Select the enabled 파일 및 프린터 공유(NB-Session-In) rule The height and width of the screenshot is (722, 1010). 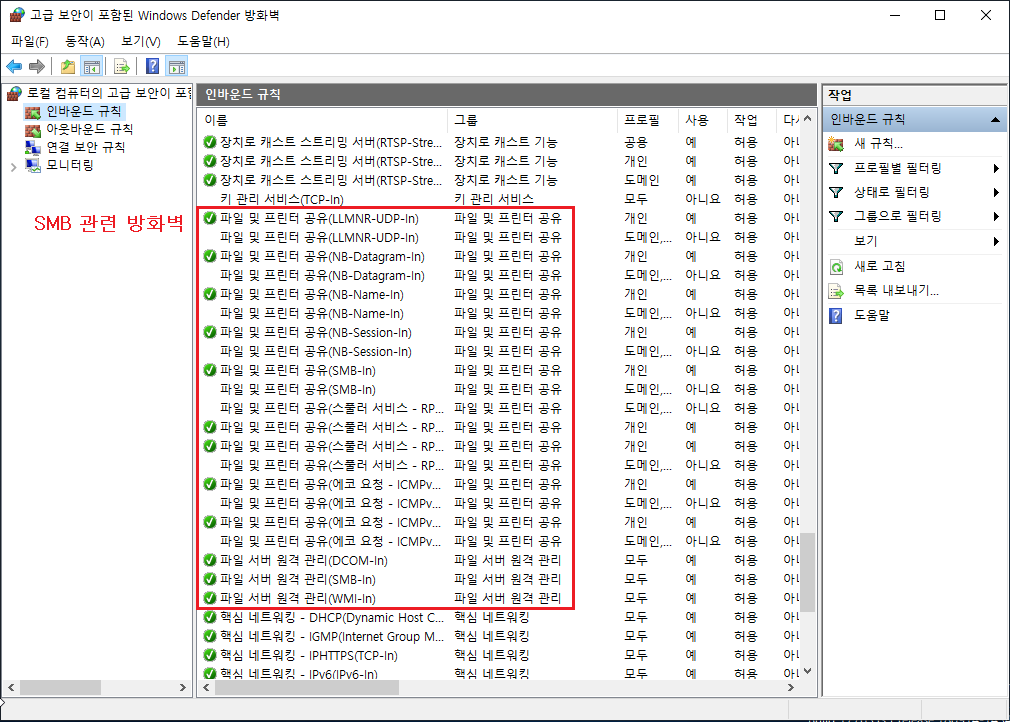point(500,332)
